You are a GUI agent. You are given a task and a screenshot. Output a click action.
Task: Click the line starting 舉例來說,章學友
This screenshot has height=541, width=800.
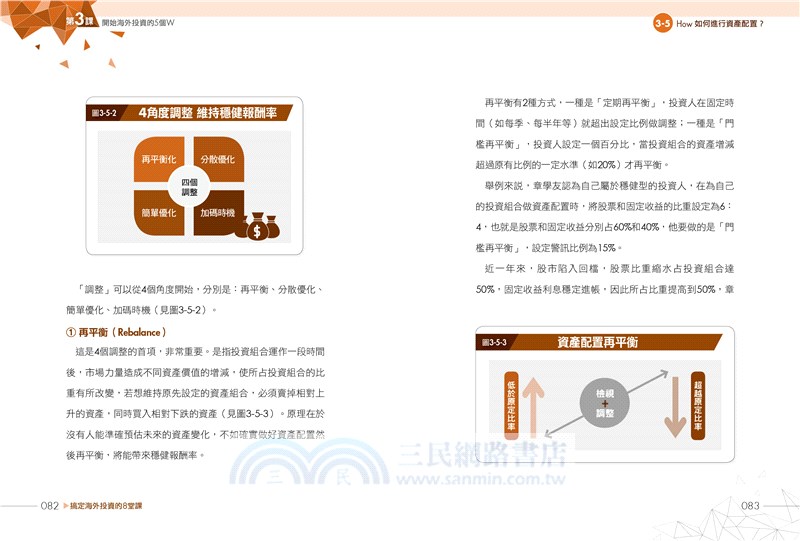click(609, 186)
